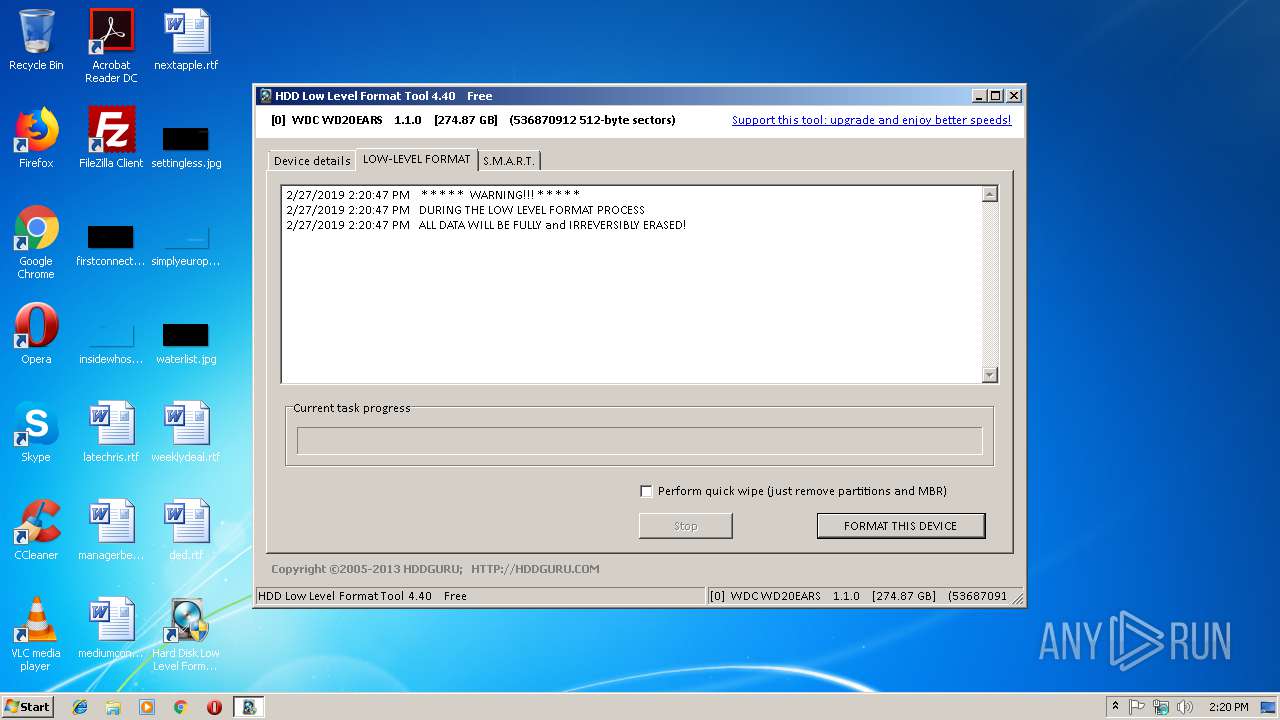Open ded.rtf document icon
1280x720 pixels.
pos(186,530)
